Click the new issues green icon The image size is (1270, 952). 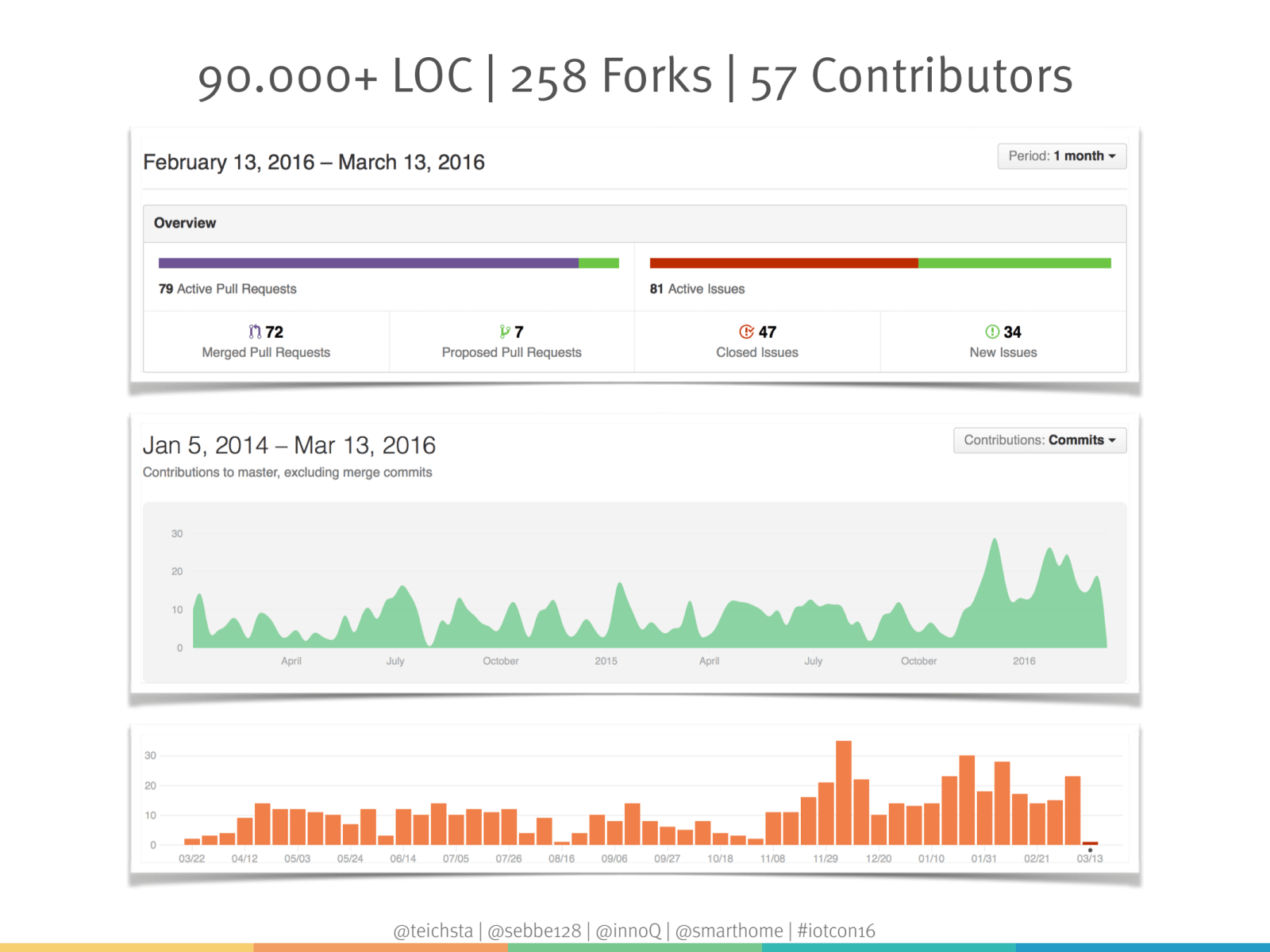992,332
